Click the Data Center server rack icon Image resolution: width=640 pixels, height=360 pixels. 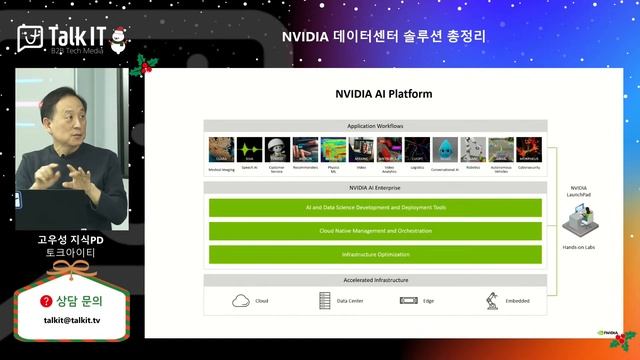point(324,301)
